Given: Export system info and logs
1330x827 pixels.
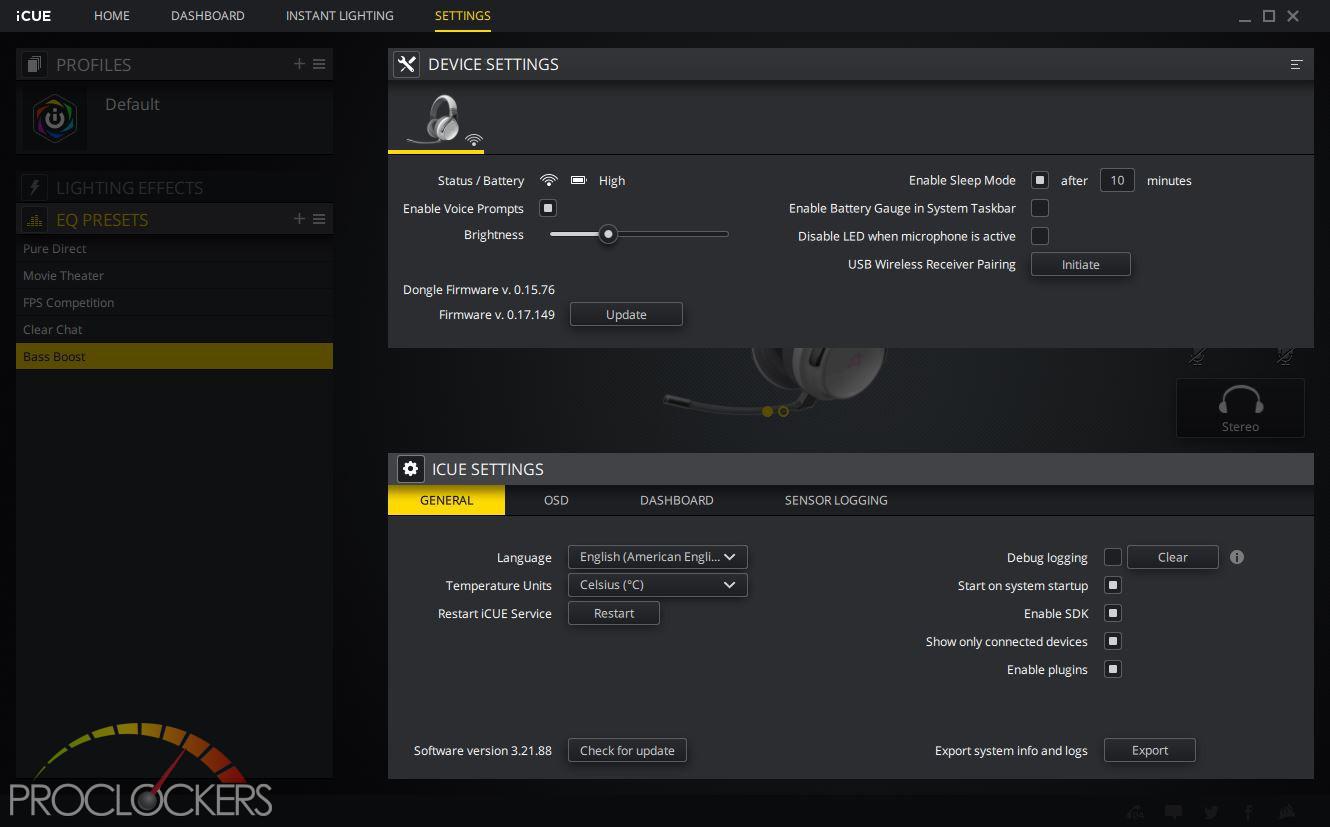Looking at the screenshot, I should 1149,750.
